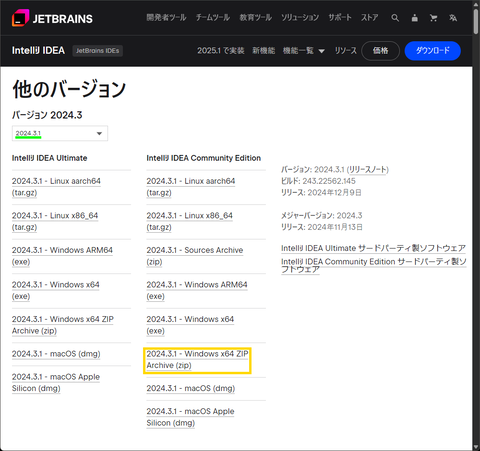The image size is (480, 451).
Task: Click the リリース: 2024年12月9日 text
Action: 321,193
